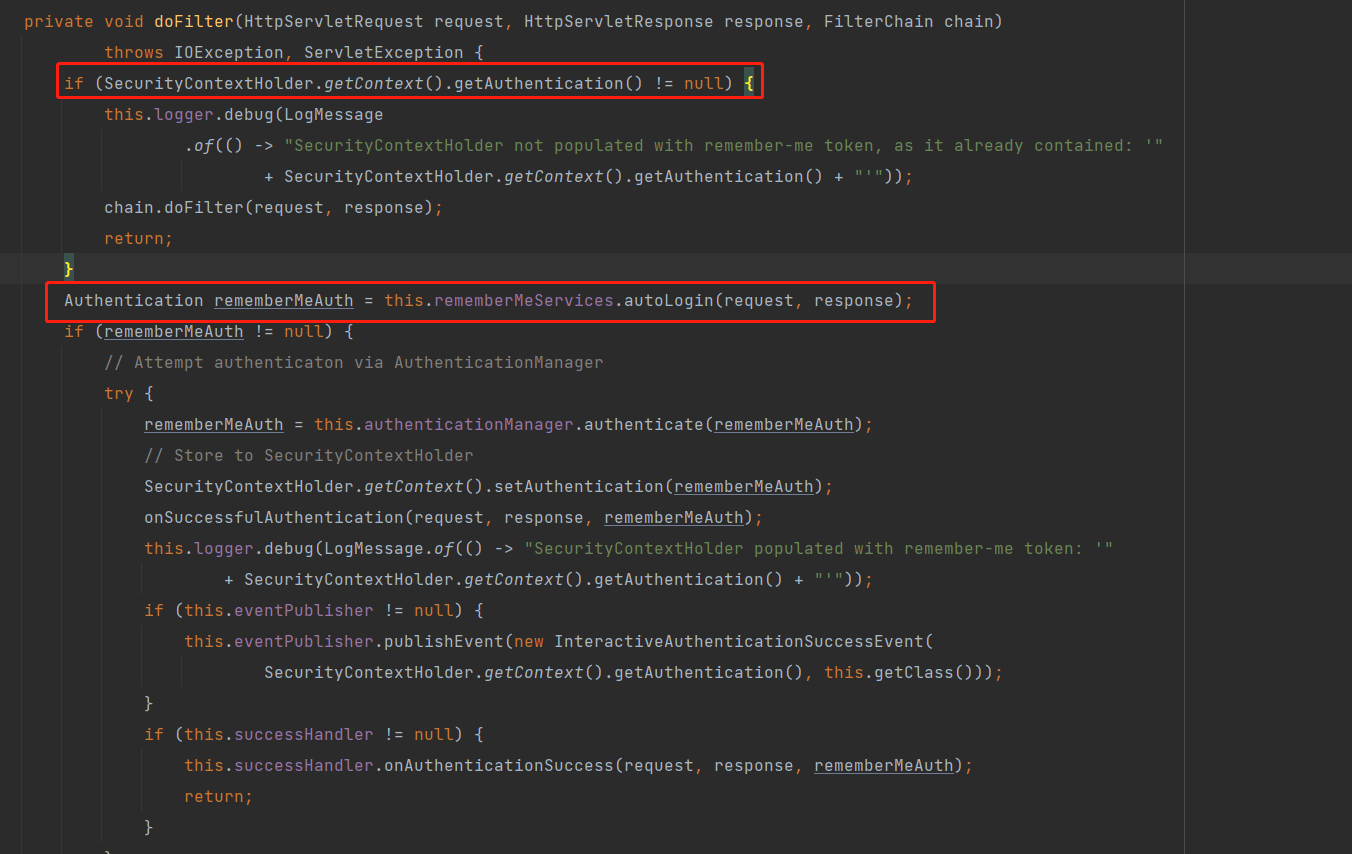Click the highlighted closing brace near the gutter
The width and height of the screenshot is (1352, 854).
click(67, 268)
